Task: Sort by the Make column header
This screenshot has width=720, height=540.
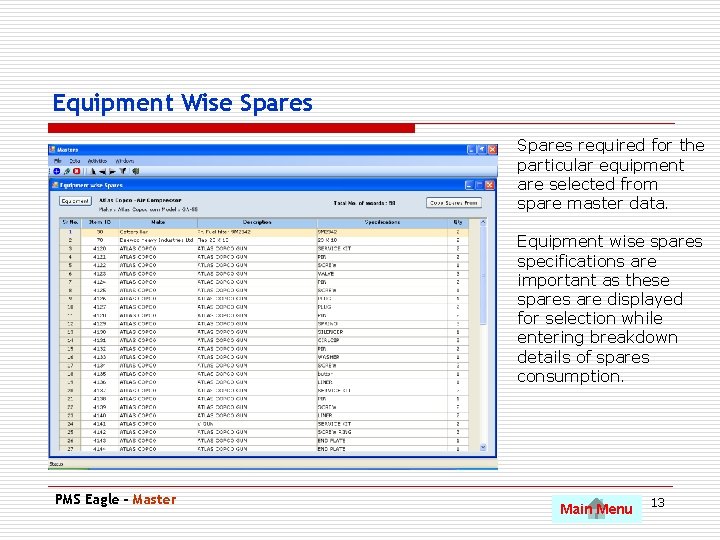Action: pos(158,222)
